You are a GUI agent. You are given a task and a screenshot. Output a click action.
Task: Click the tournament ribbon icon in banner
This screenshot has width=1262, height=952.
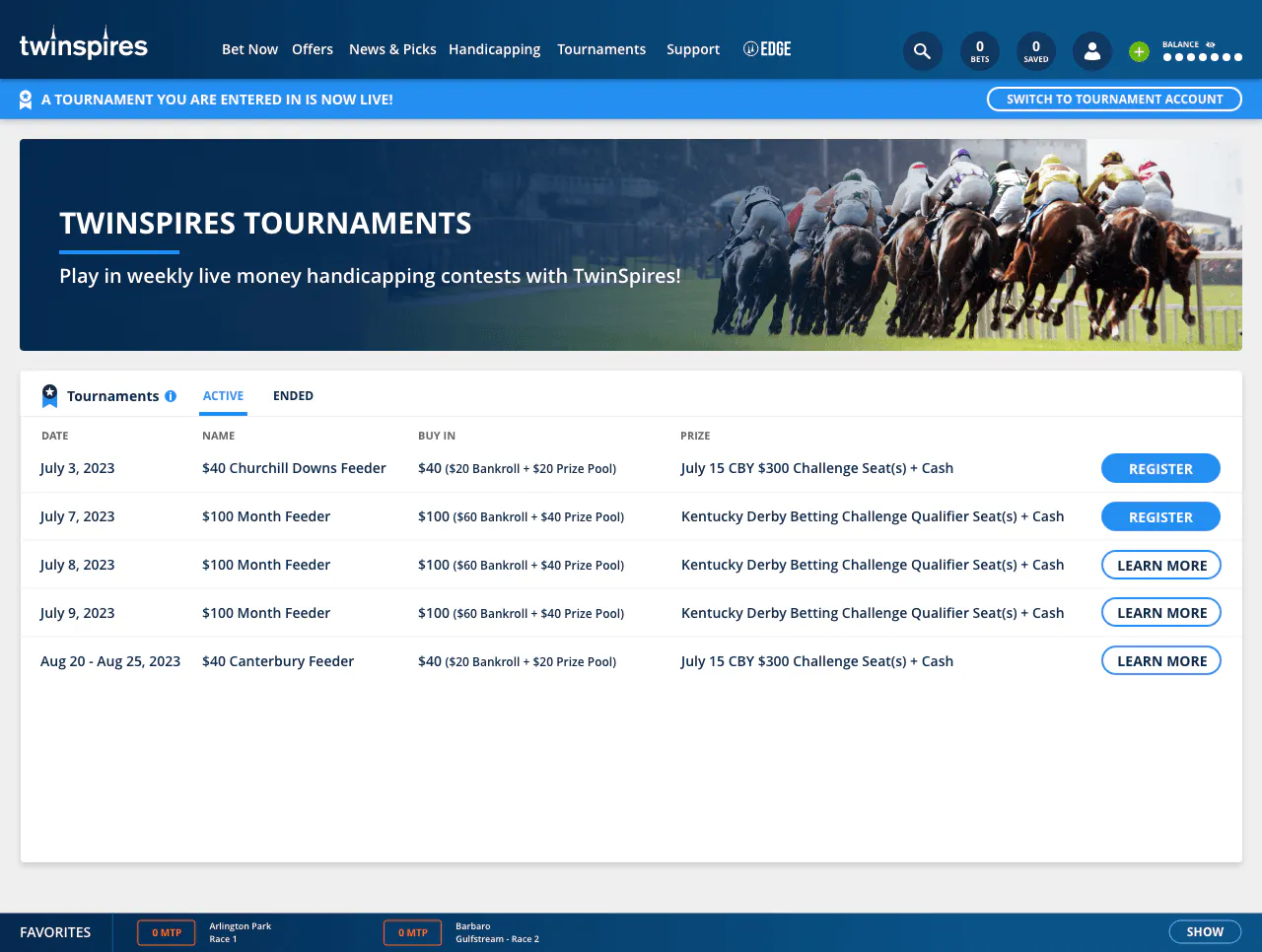[26, 100]
